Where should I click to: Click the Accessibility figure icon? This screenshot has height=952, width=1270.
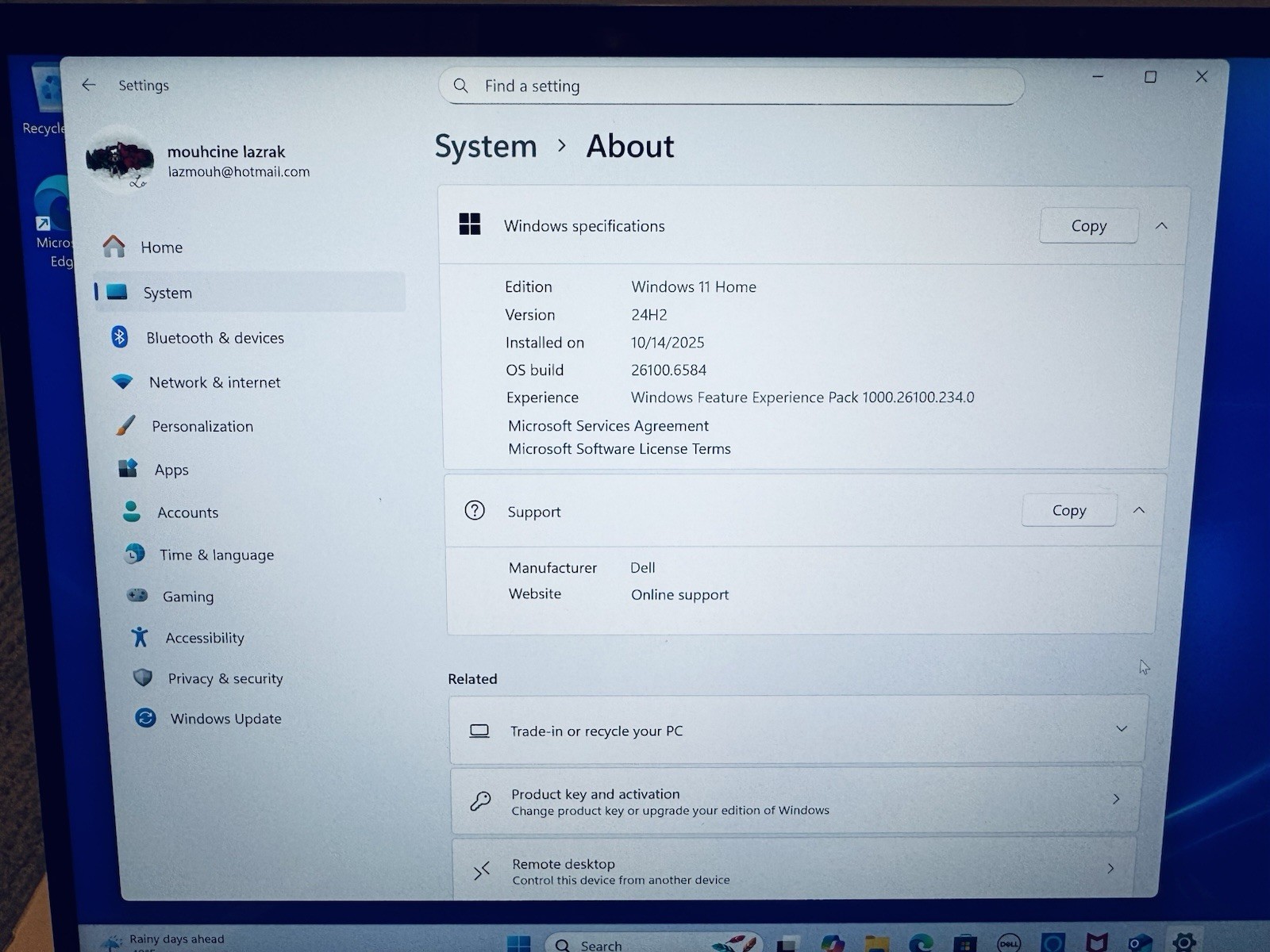140,636
